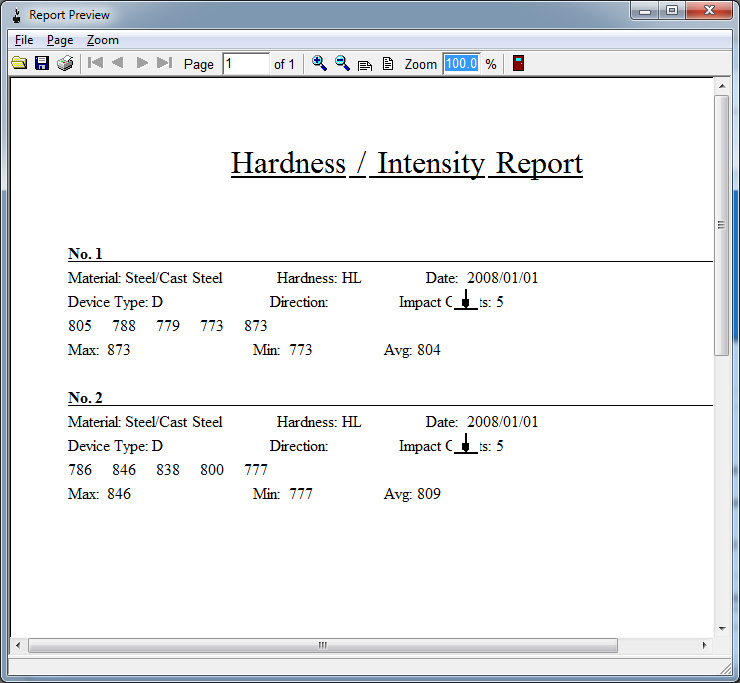Click the Zoom percentage field

pos(462,64)
